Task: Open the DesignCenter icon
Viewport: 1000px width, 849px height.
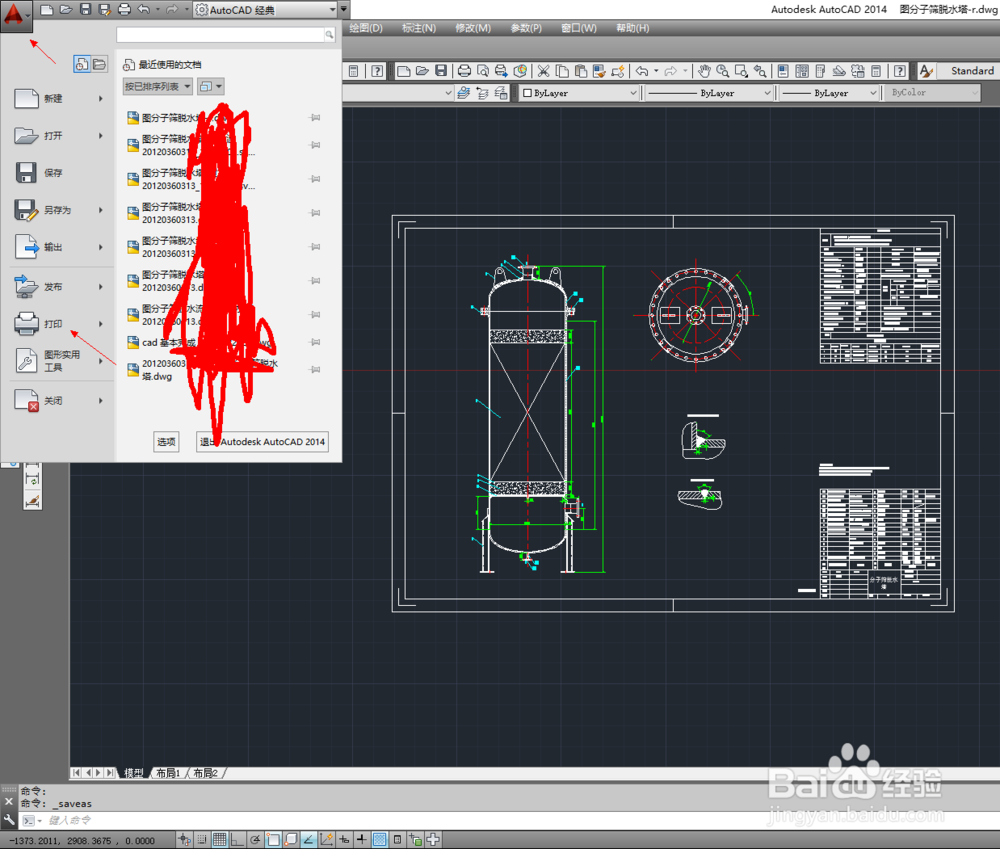Action: [802, 71]
